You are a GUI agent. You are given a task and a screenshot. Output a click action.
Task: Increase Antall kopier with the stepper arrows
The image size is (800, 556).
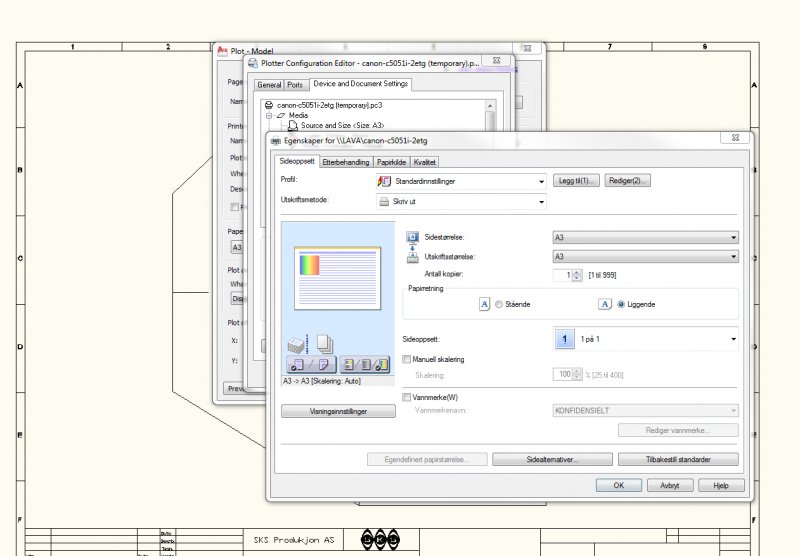point(577,272)
